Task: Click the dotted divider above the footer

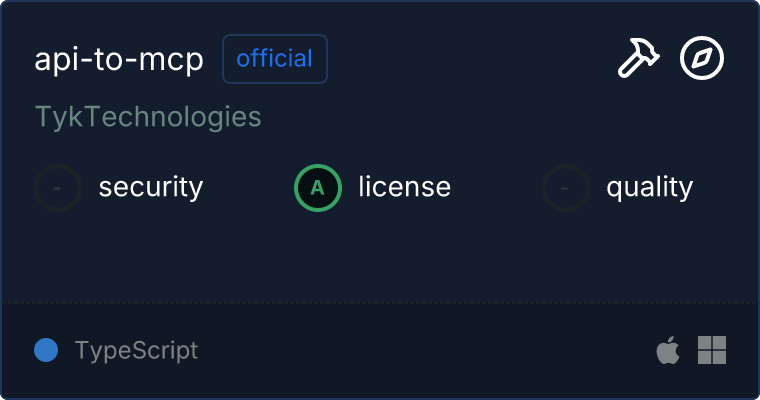Action: click(x=380, y=302)
